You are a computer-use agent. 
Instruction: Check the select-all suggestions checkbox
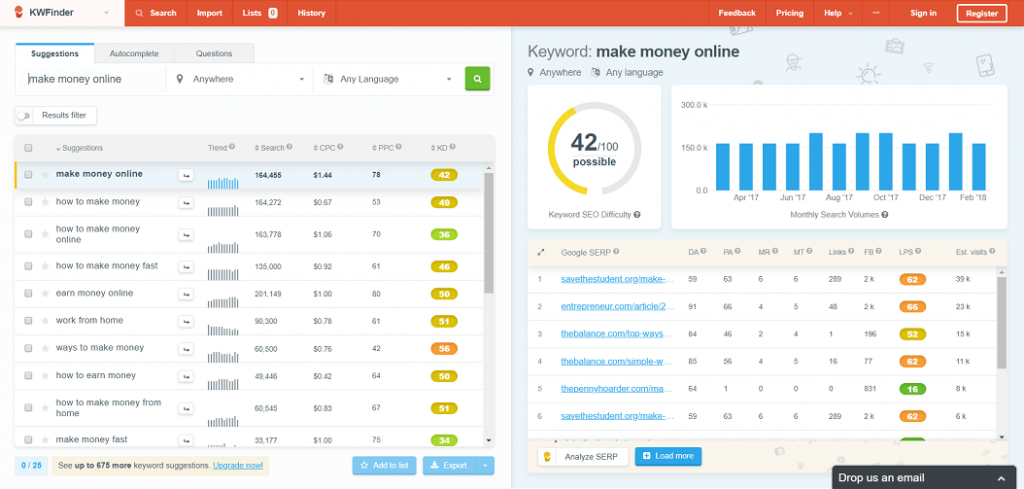tap(28, 148)
